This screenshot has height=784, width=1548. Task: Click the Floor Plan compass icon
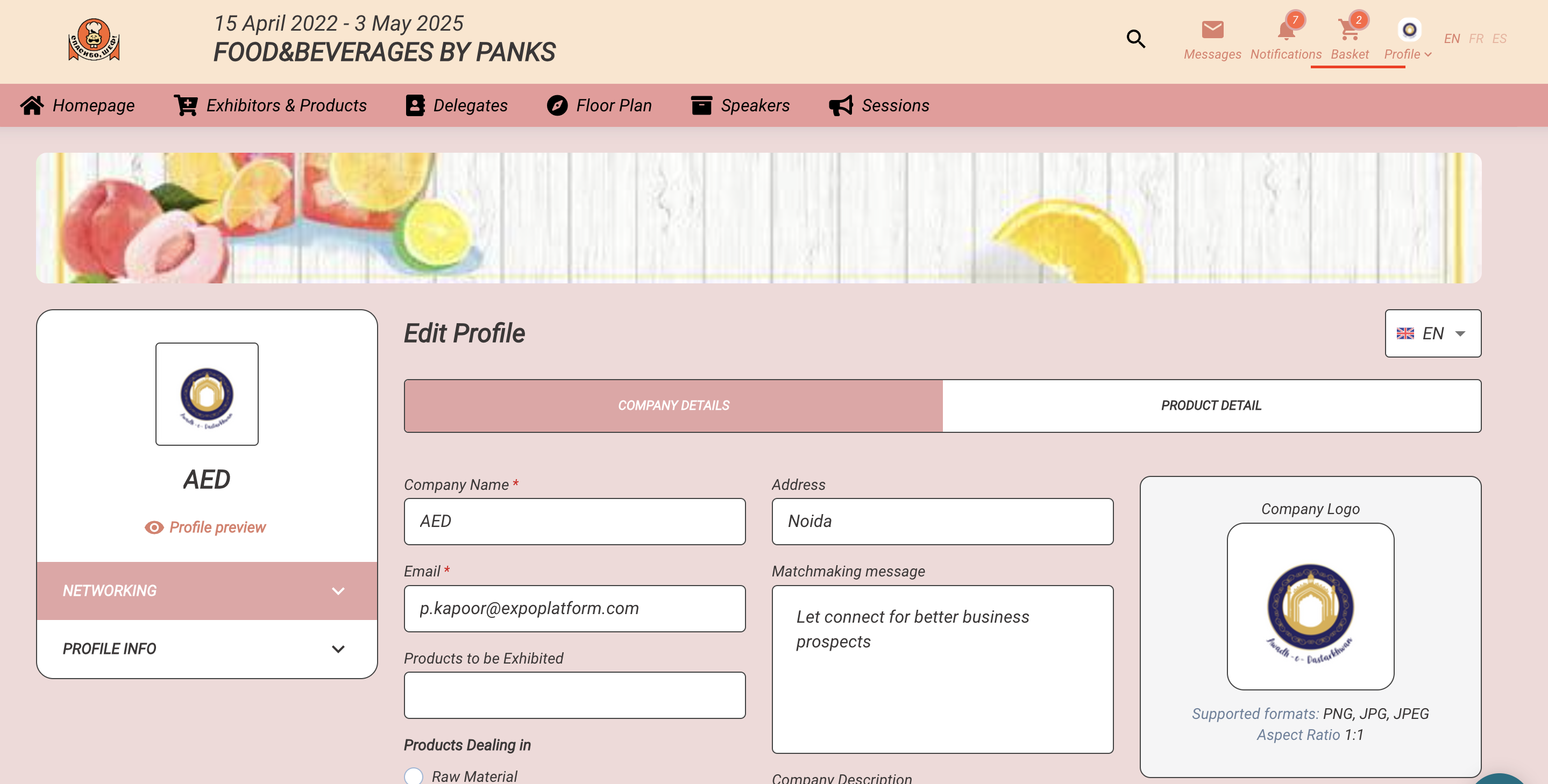pyautogui.click(x=557, y=105)
